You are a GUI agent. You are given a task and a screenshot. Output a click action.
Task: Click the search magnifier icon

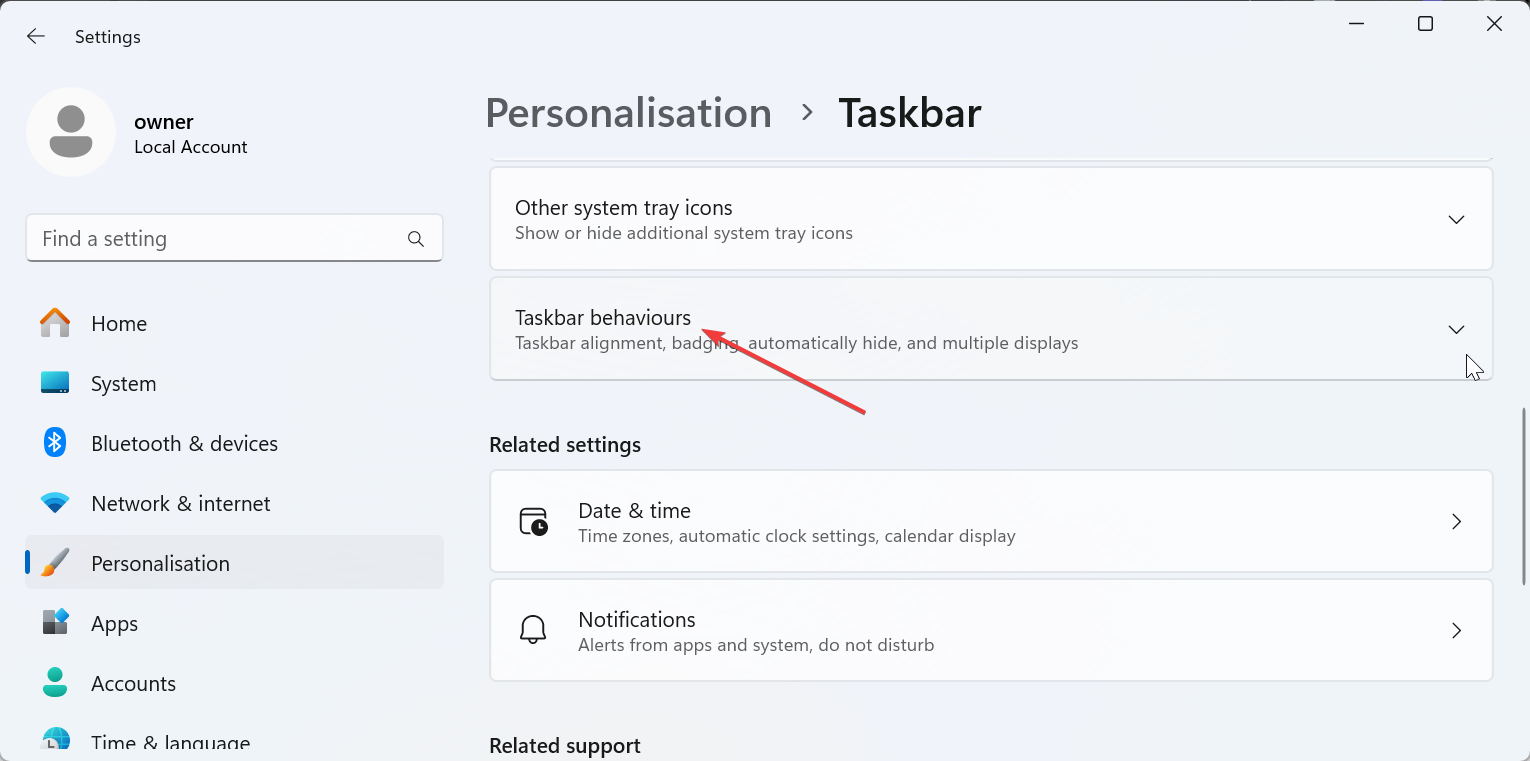pyautogui.click(x=416, y=239)
